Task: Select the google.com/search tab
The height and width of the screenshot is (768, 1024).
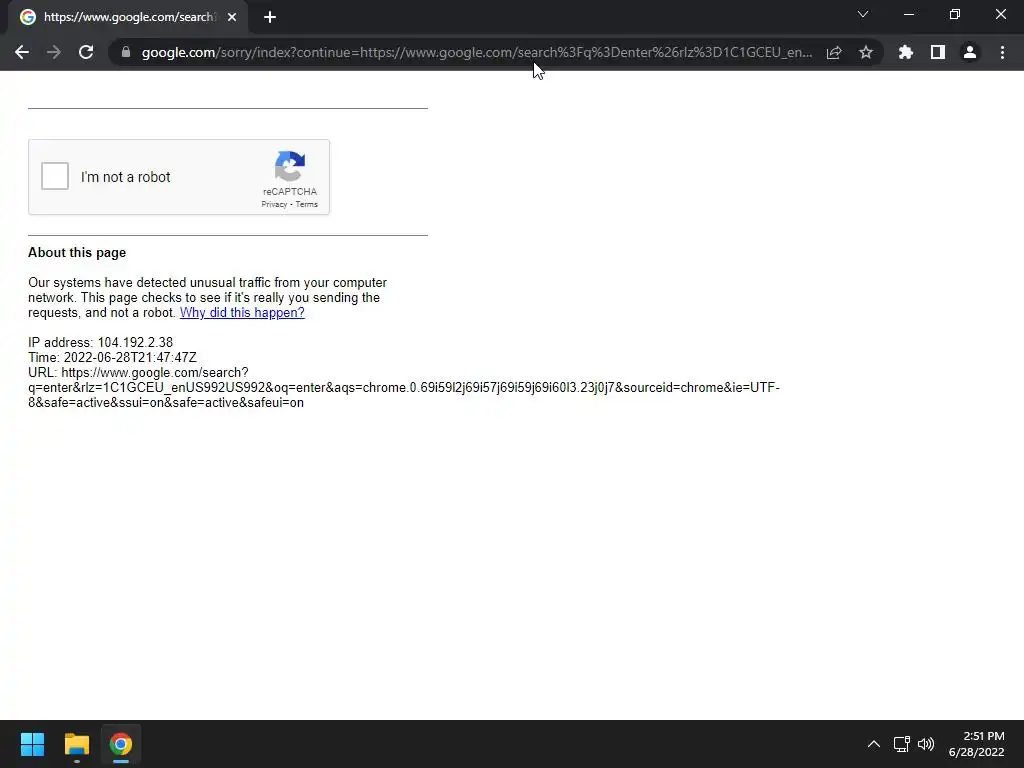Action: pos(128,17)
